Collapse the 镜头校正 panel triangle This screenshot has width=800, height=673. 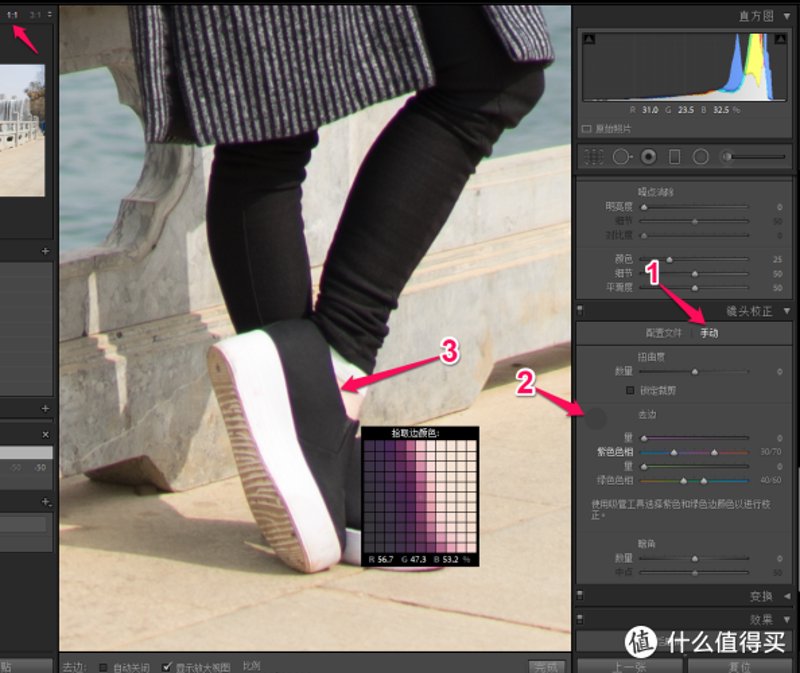tap(787, 311)
